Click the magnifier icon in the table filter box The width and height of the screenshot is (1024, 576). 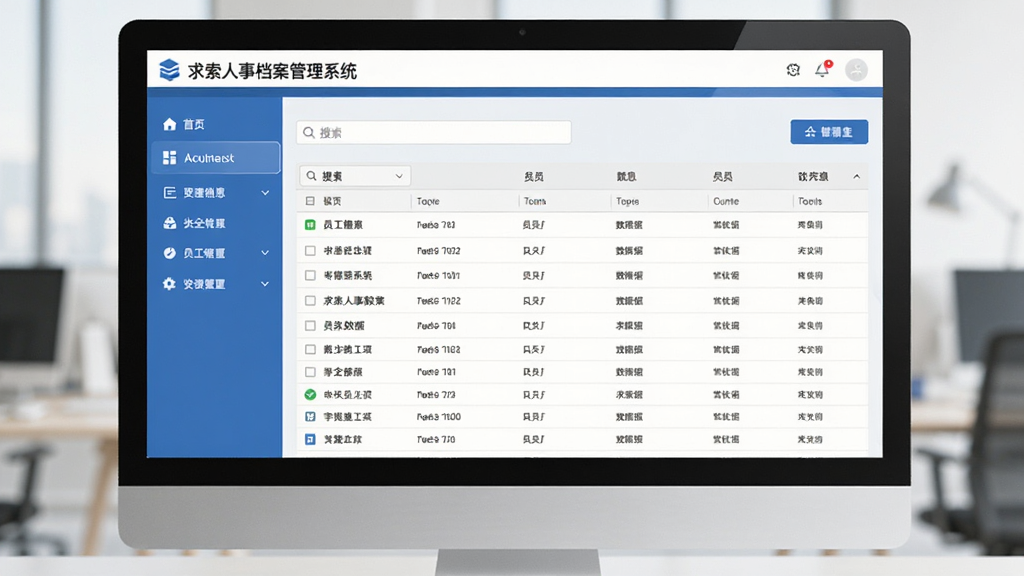(312, 176)
